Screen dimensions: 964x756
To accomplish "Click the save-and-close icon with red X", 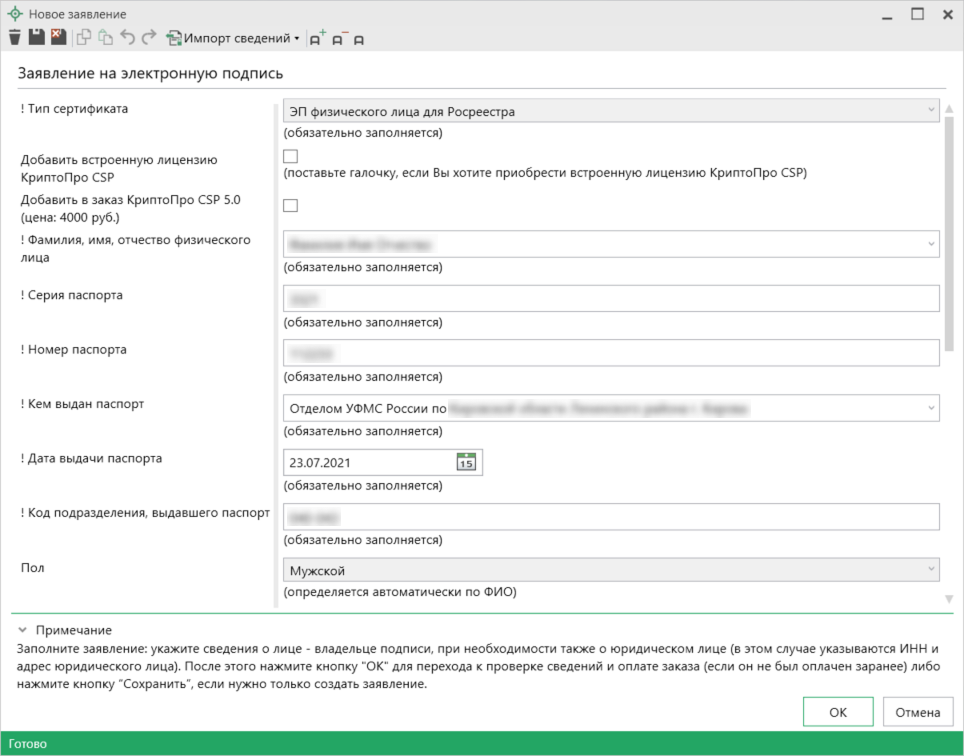I will tap(58, 38).
